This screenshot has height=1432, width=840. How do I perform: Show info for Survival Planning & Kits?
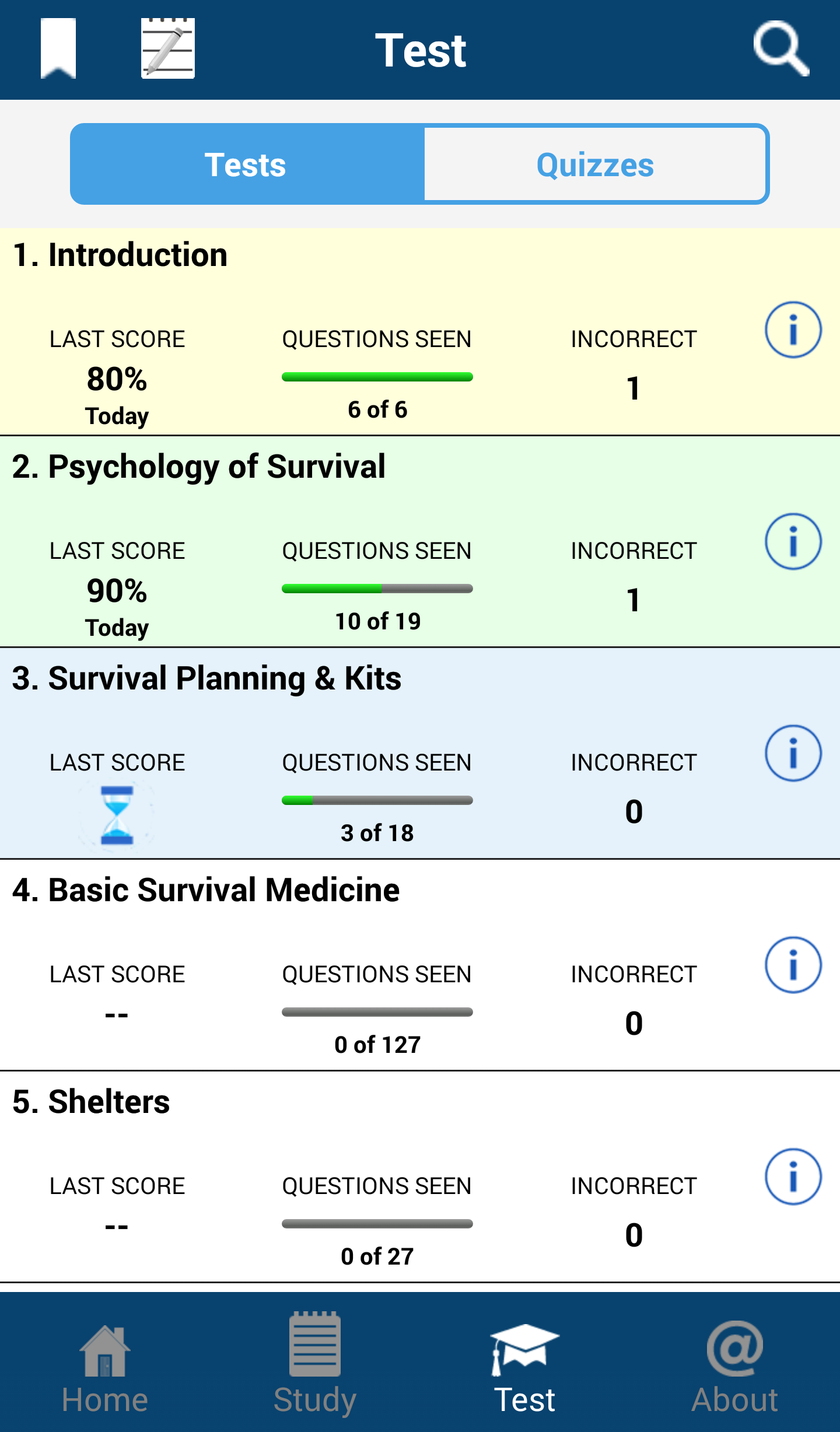pyautogui.click(x=793, y=754)
